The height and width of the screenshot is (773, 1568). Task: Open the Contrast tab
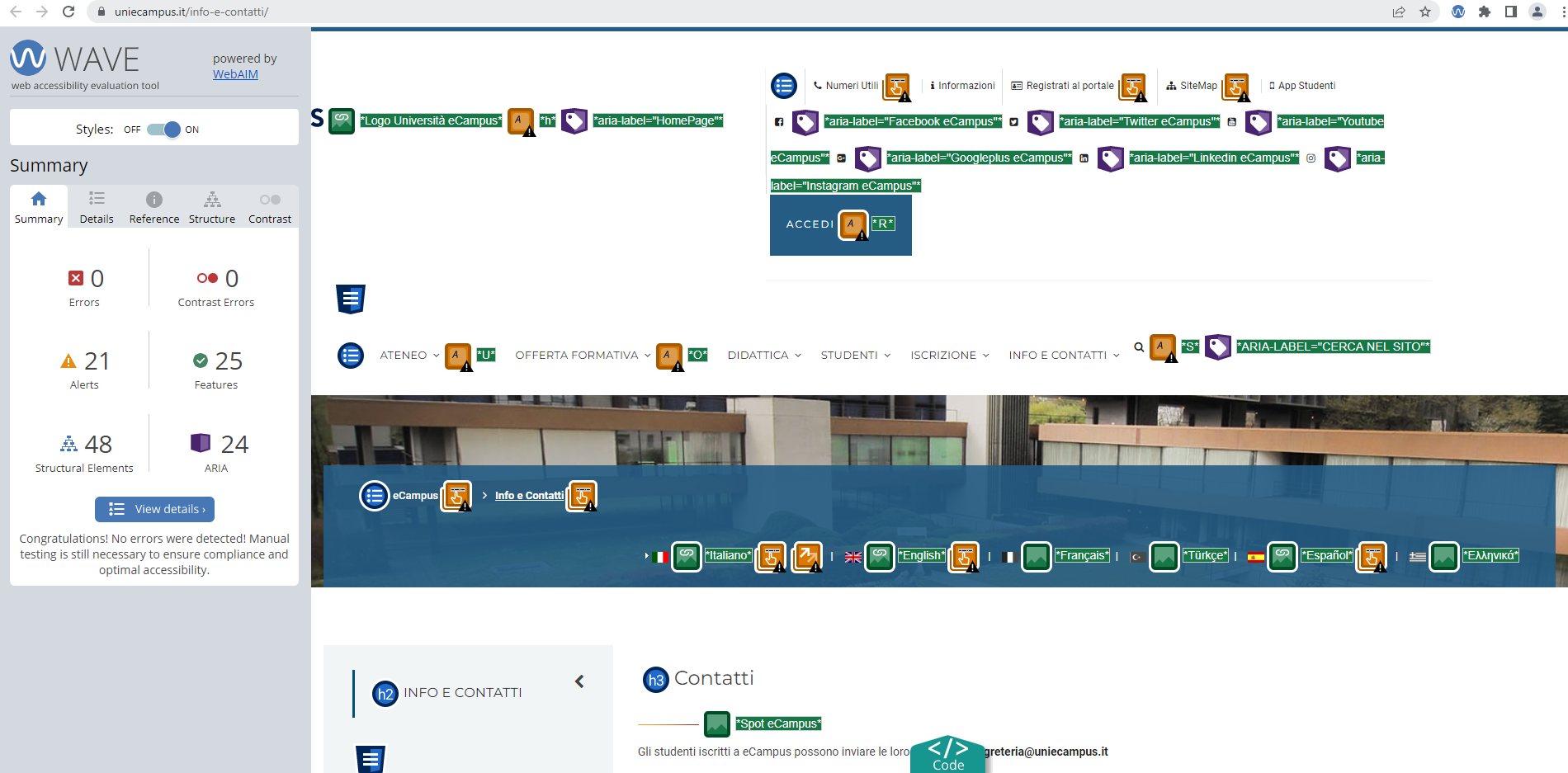point(270,207)
